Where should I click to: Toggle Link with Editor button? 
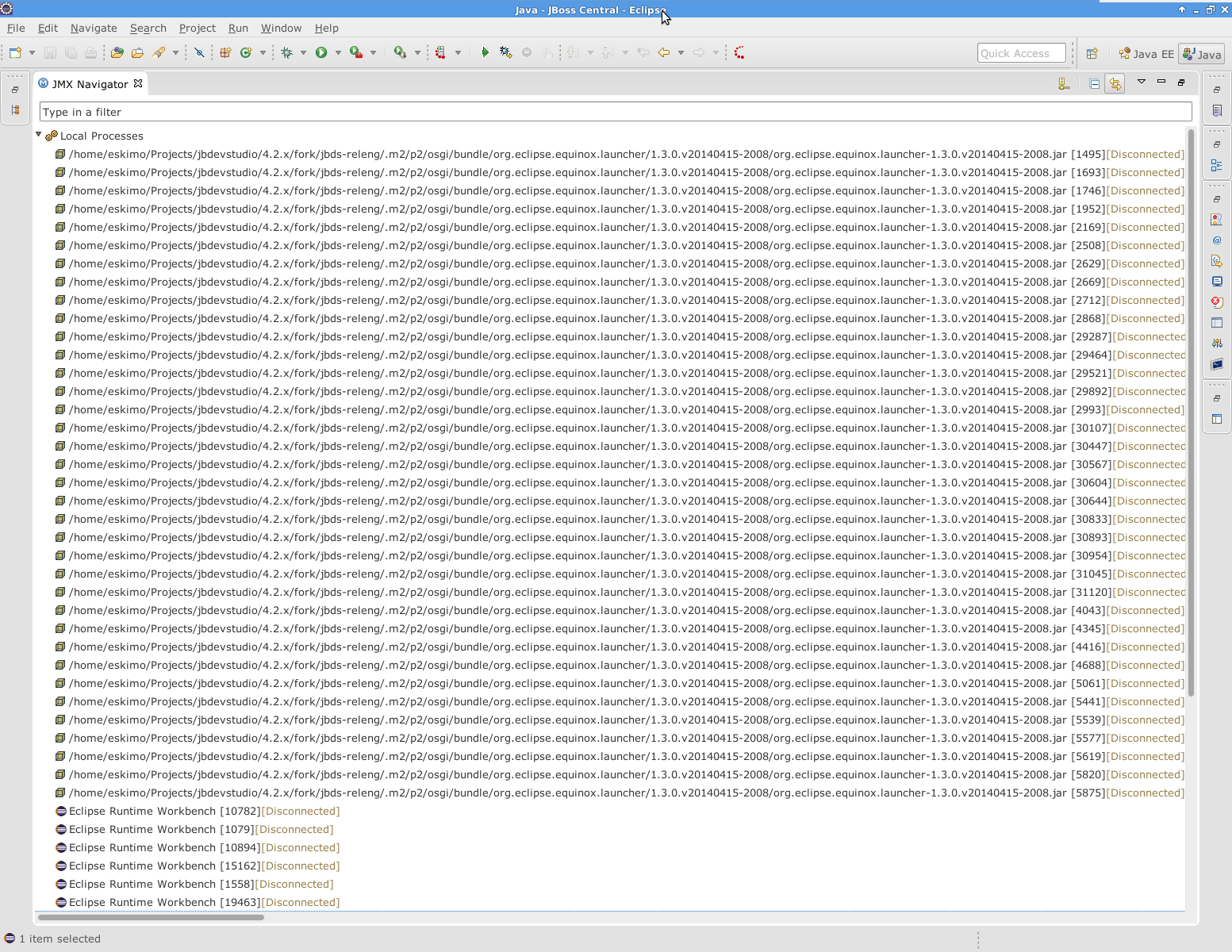1115,83
